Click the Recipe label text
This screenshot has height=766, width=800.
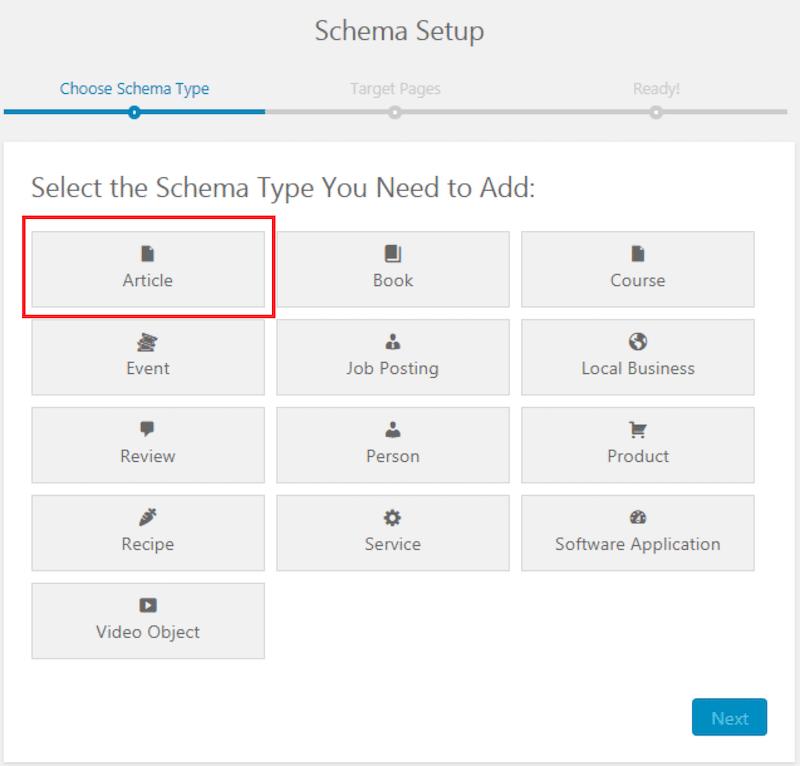coord(147,544)
